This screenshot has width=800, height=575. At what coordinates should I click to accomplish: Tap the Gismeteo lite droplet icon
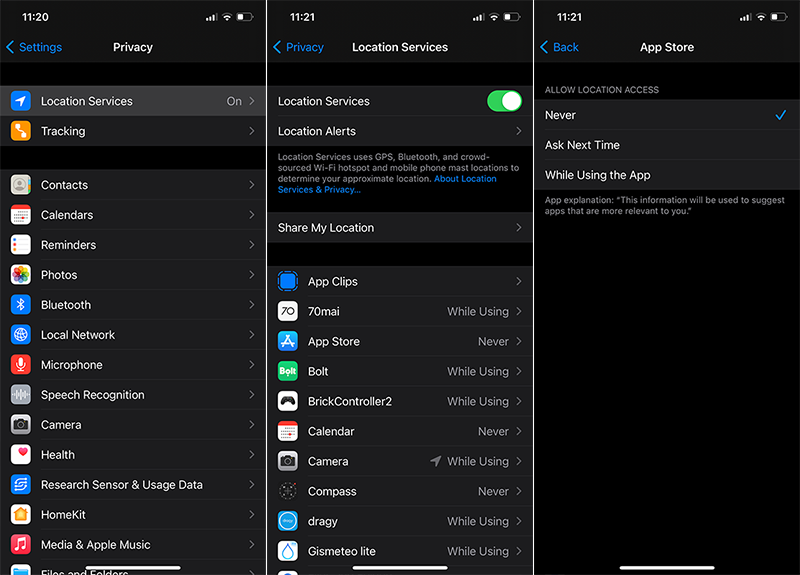pyautogui.click(x=288, y=551)
